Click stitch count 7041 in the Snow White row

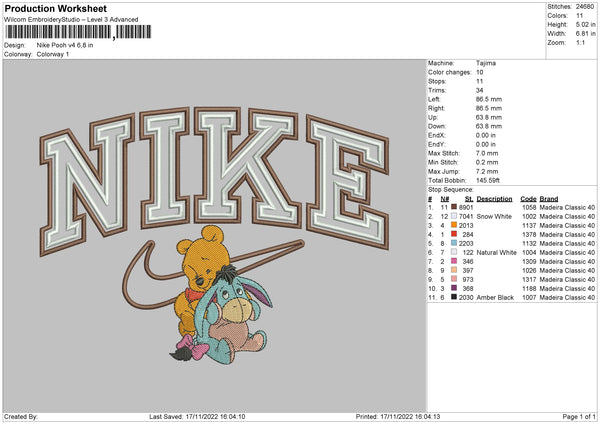[466, 217]
